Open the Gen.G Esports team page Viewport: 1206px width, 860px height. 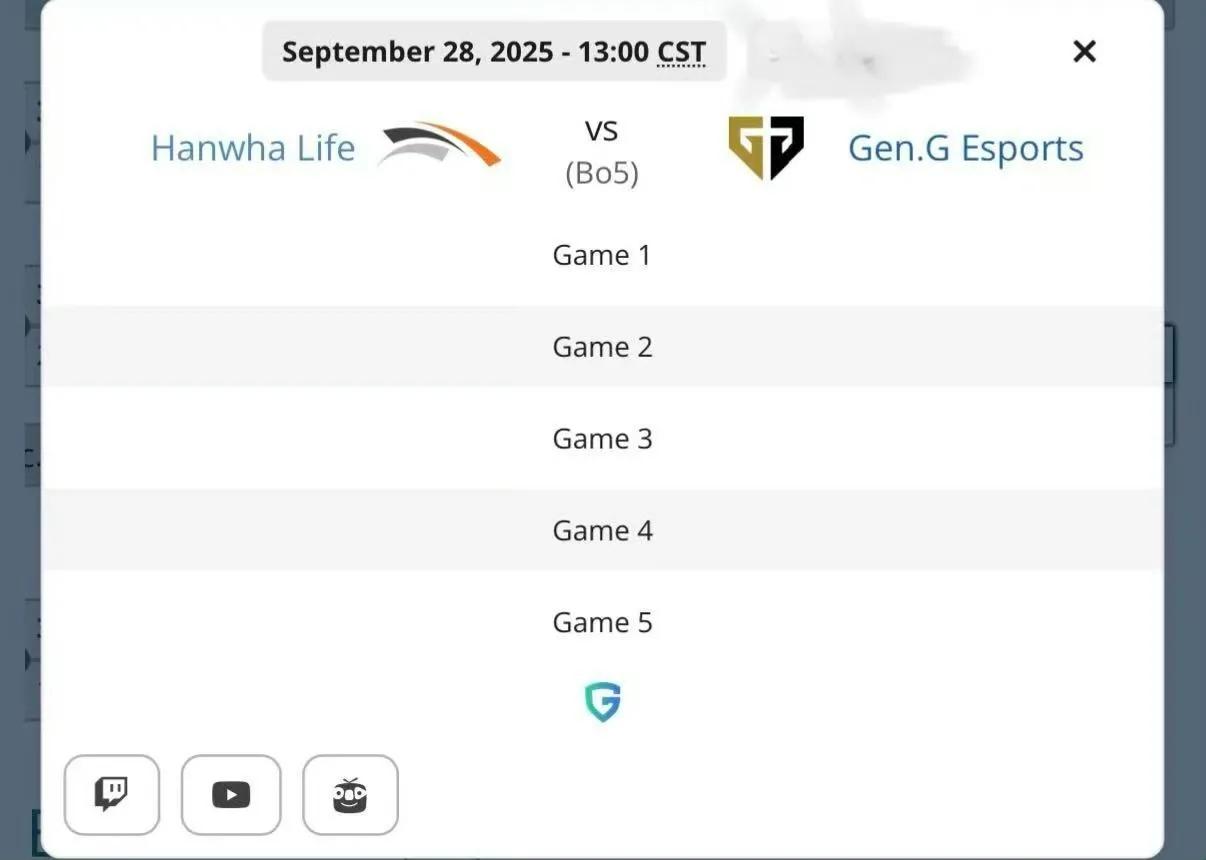click(965, 148)
